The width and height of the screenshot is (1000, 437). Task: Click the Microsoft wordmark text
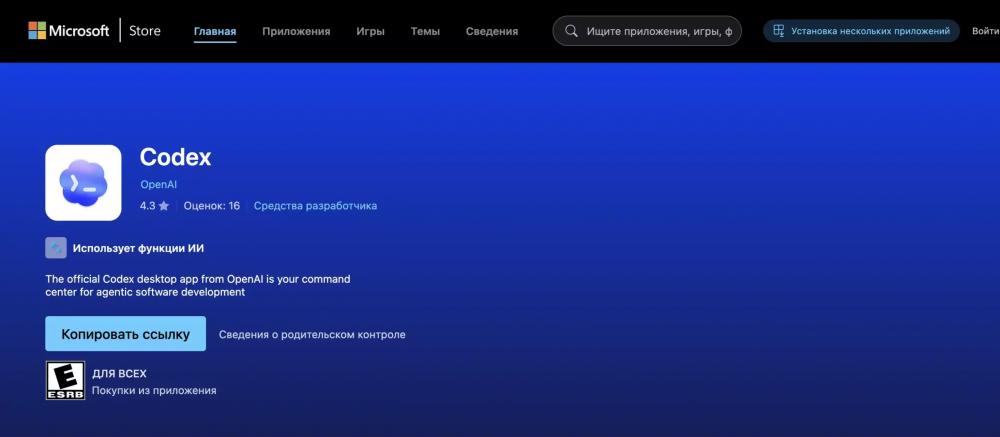(x=79, y=31)
